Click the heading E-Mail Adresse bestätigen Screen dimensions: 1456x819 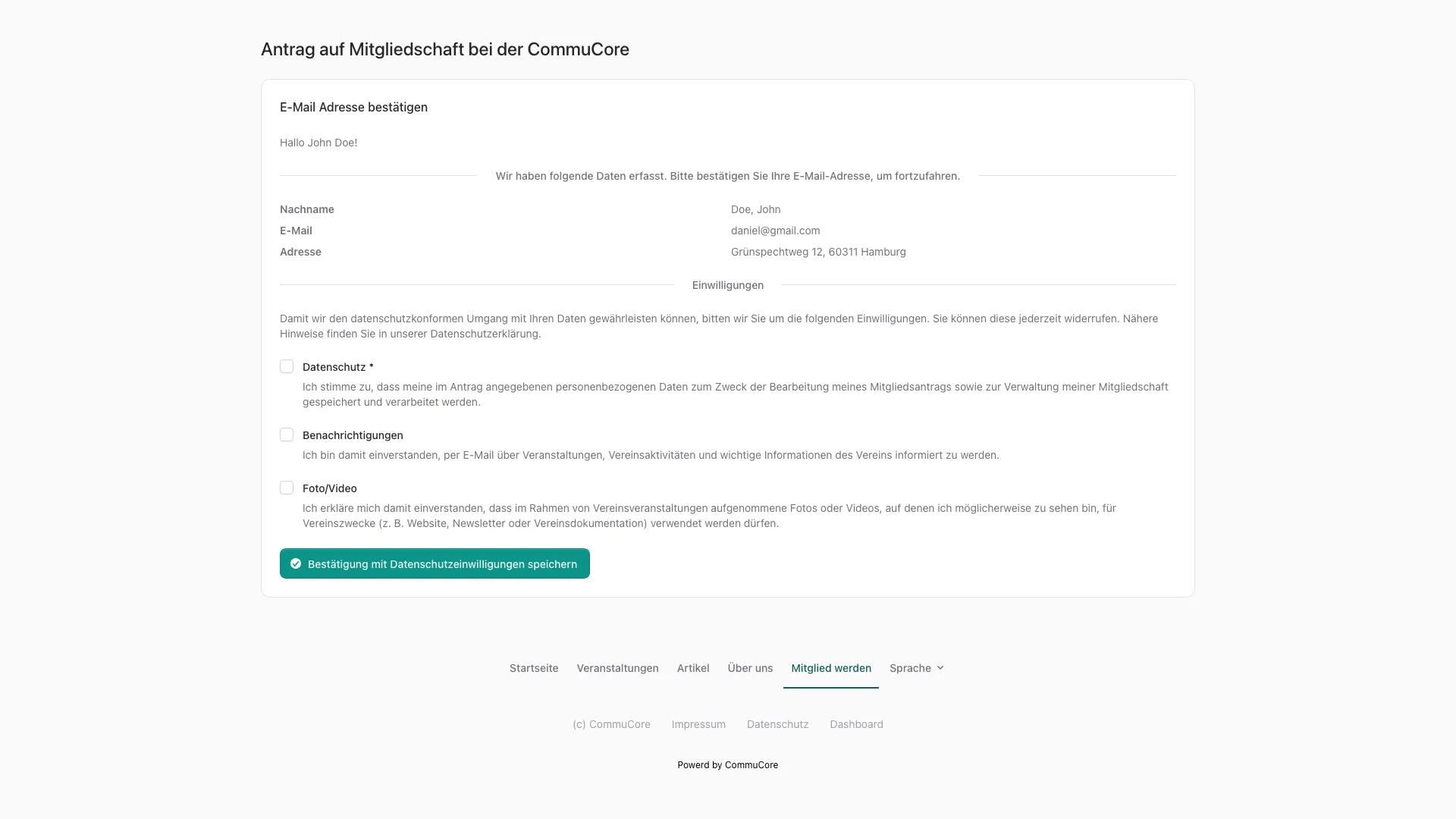(353, 107)
